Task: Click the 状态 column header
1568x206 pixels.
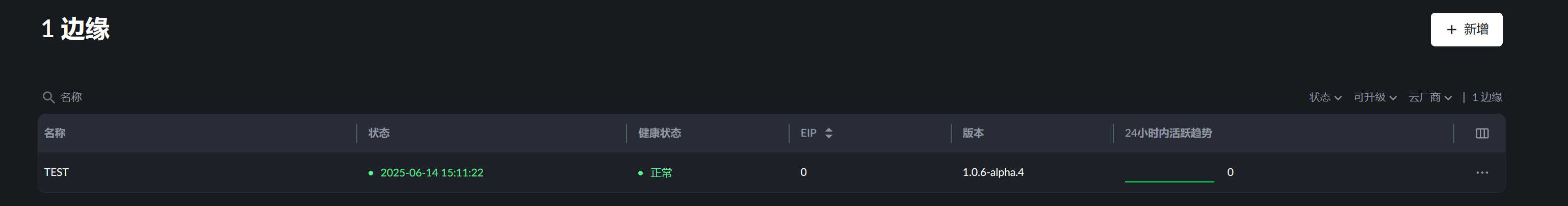Action: pos(379,134)
